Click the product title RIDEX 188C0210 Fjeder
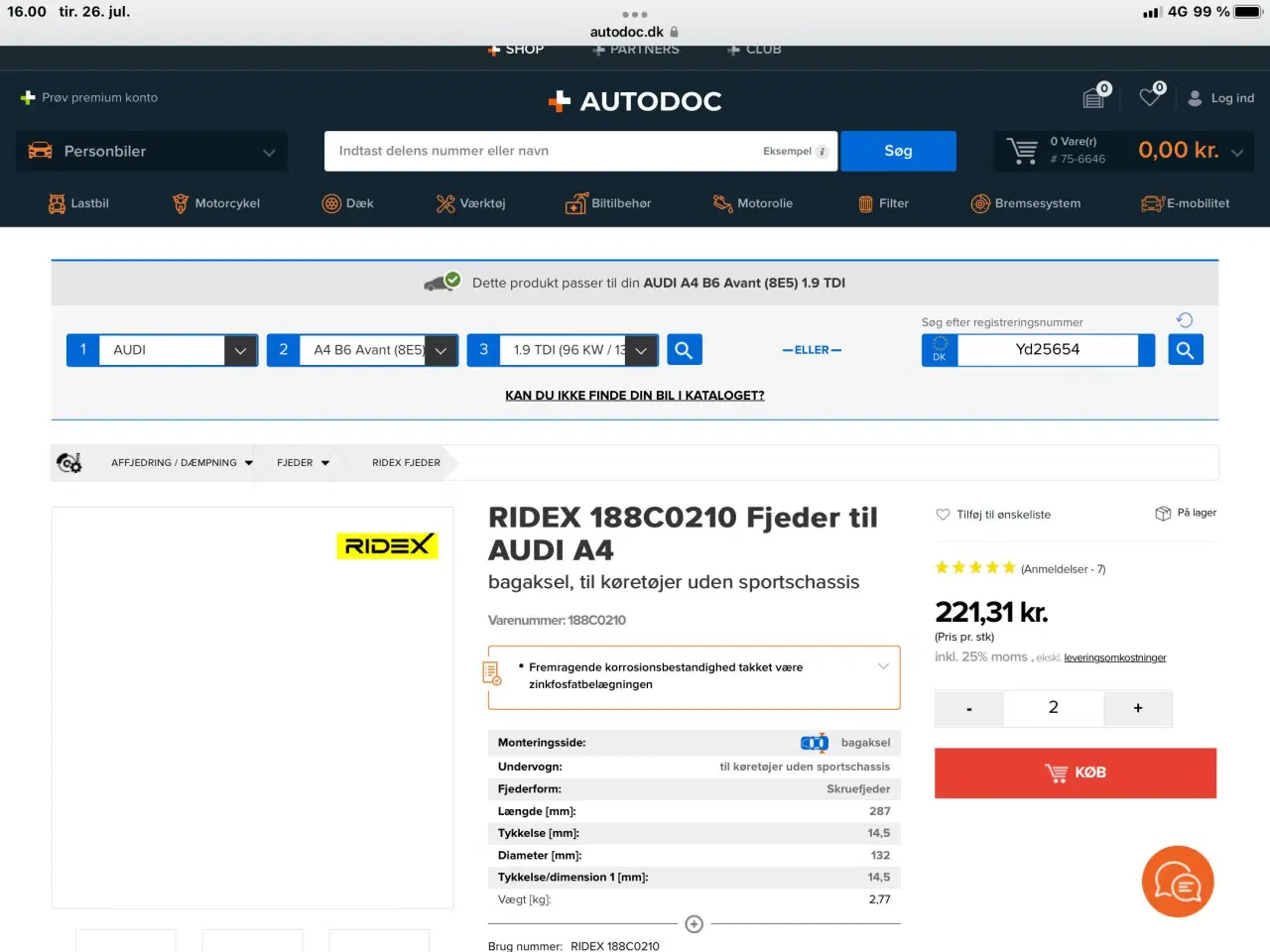The height and width of the screenshot is (952, 1270). (683, 534)
